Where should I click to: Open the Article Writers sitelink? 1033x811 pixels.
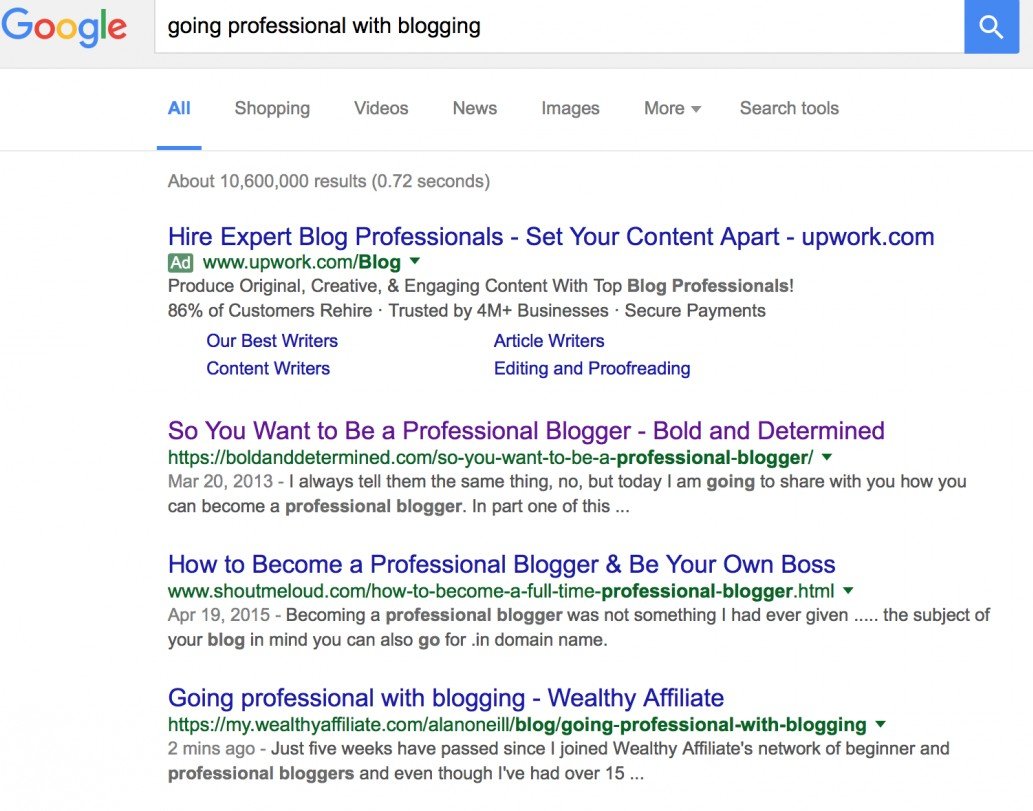point(549,341)
